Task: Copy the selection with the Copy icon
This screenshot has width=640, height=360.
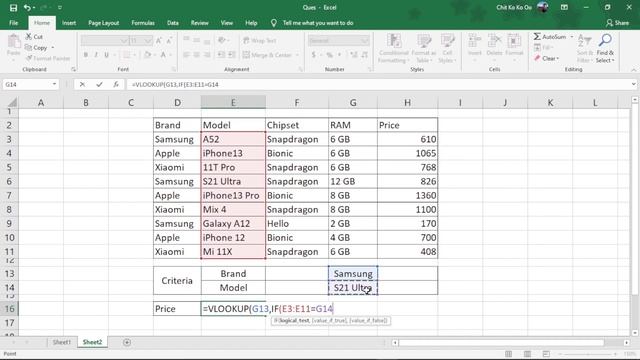Action: pos(29,48)
